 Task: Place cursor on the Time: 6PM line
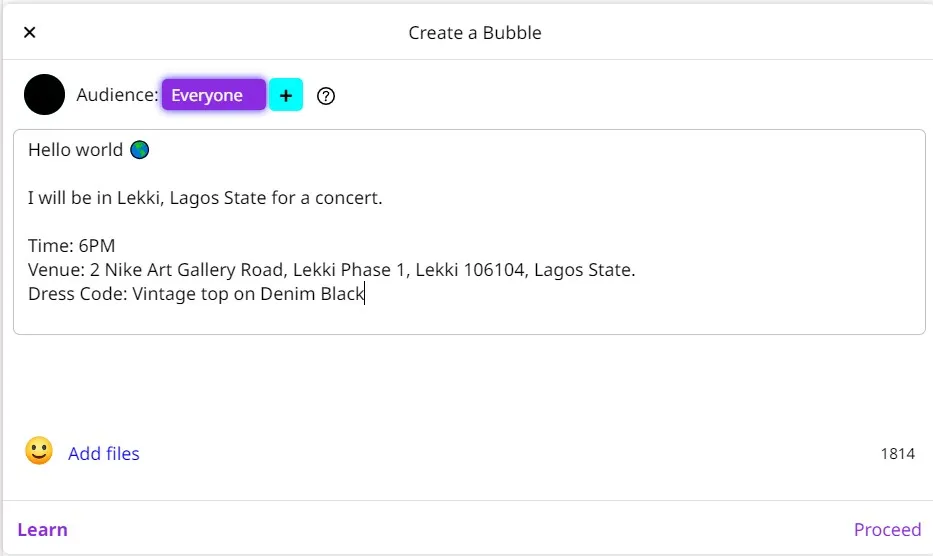pyautogui.click(x=71, y=245)
